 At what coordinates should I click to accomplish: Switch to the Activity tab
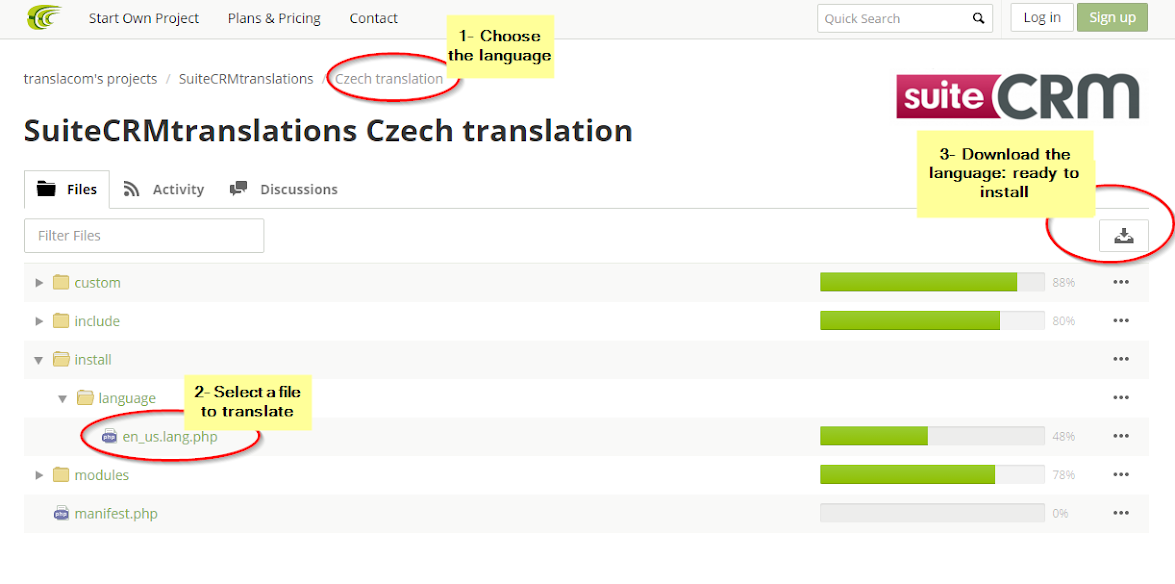tap(164, 189)
